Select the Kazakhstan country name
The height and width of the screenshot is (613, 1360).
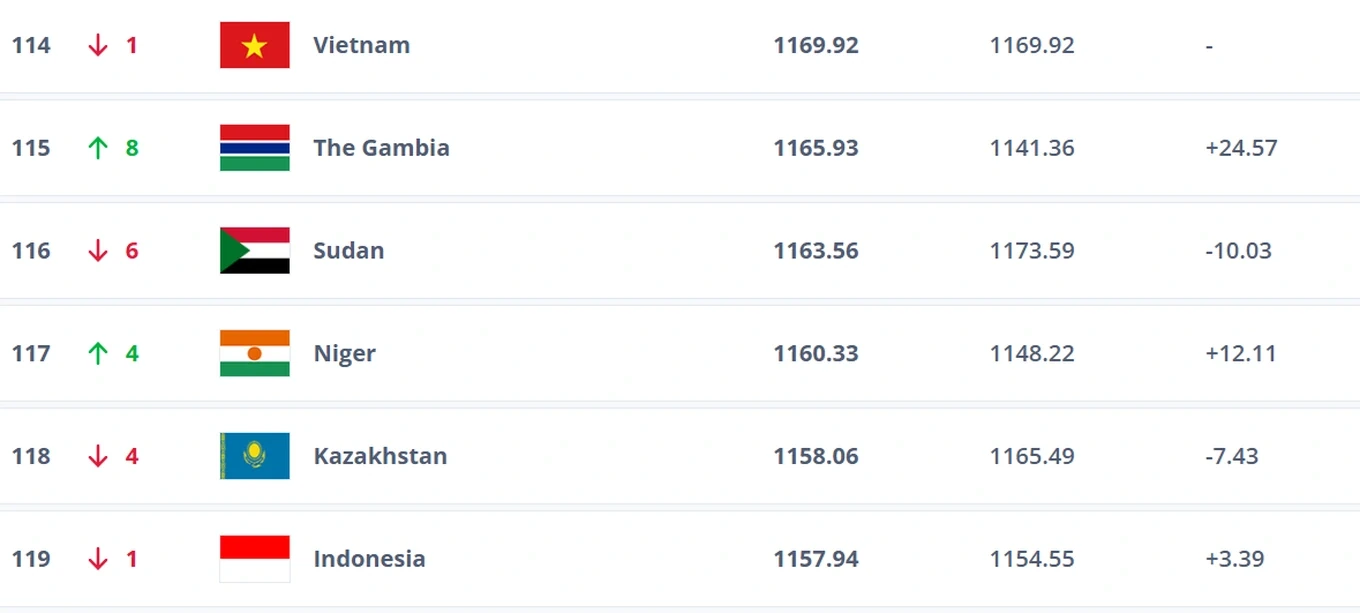click(380, 456)
